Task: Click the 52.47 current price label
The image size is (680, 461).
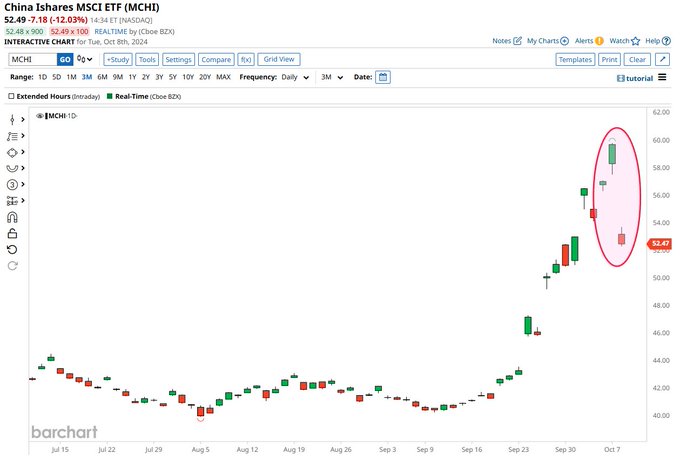Action: coord(660,244)
